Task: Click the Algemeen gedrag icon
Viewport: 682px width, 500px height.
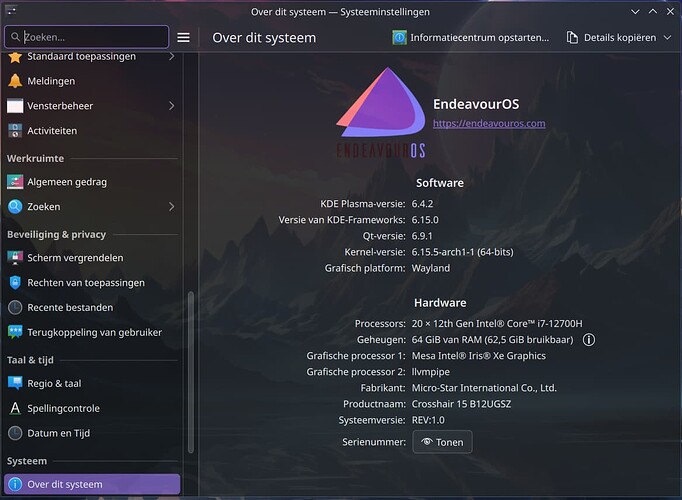Action: tap(15, 182)
